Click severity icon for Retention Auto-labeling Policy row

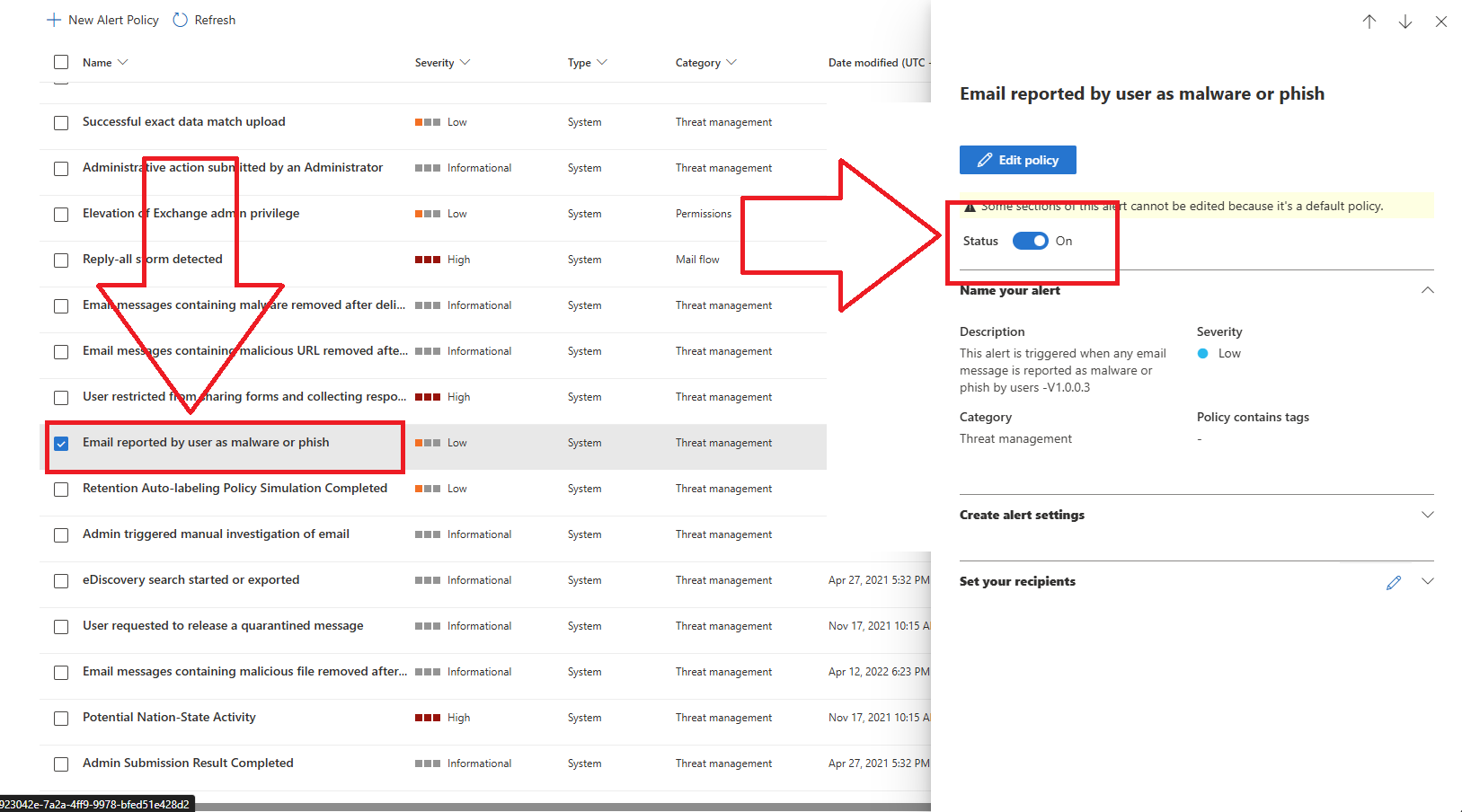pyautogui.click(x=428, y=489)
